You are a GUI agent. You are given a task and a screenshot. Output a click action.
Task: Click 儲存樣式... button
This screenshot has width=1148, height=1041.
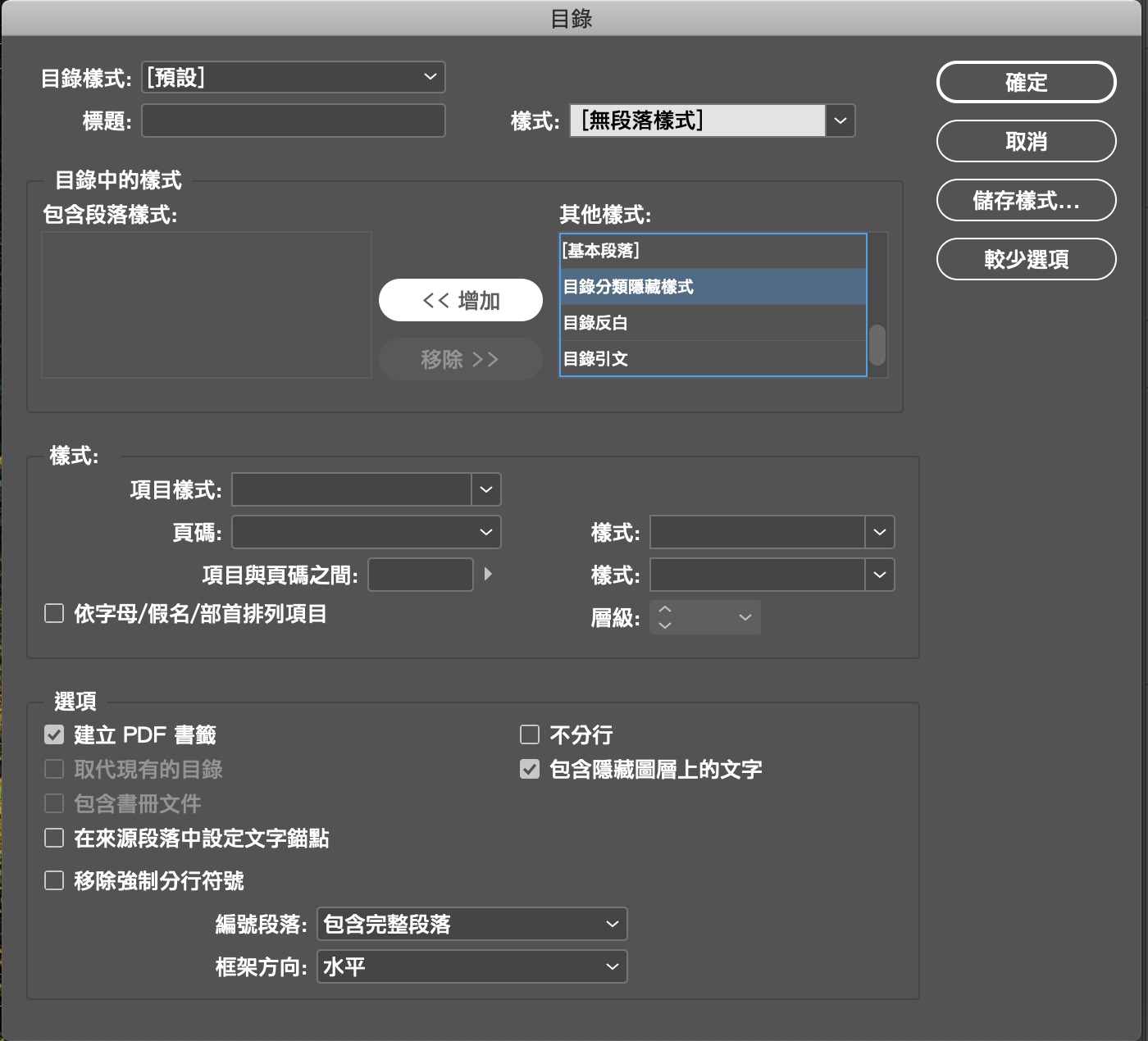1026,200
